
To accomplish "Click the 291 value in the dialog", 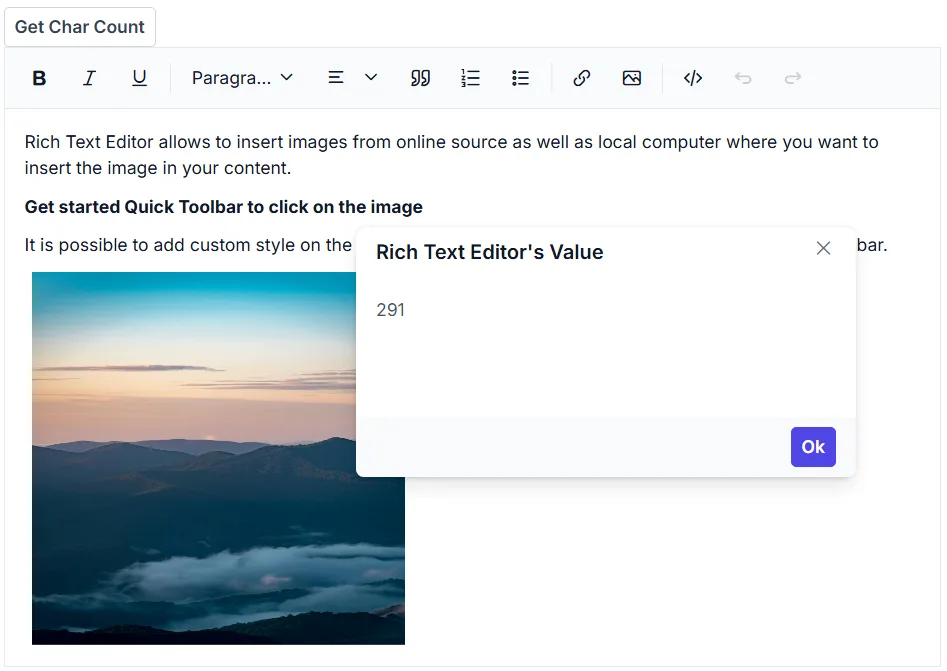I will pos(390,310).
